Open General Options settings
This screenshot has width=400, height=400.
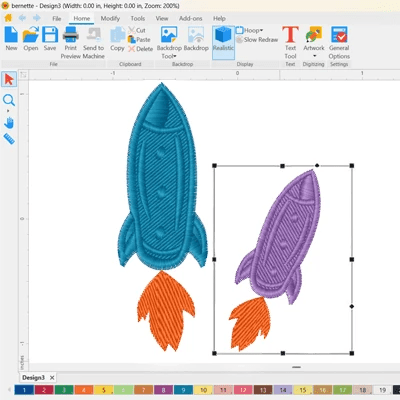tap(339, 43)
